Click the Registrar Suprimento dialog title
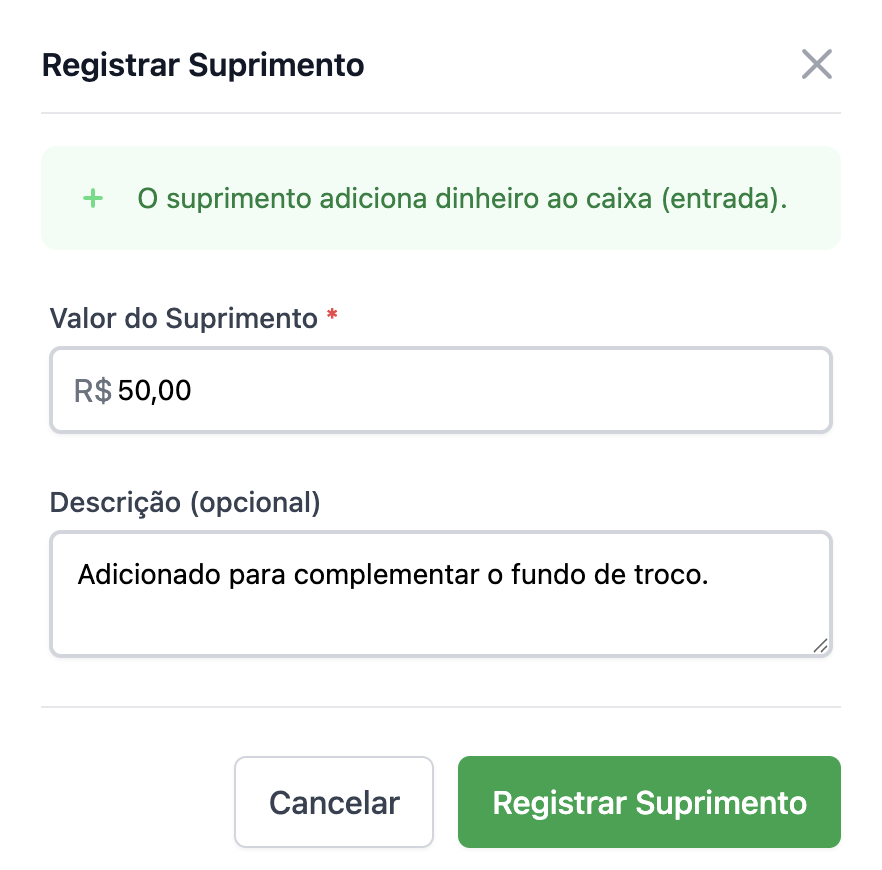 click(203, 66)
